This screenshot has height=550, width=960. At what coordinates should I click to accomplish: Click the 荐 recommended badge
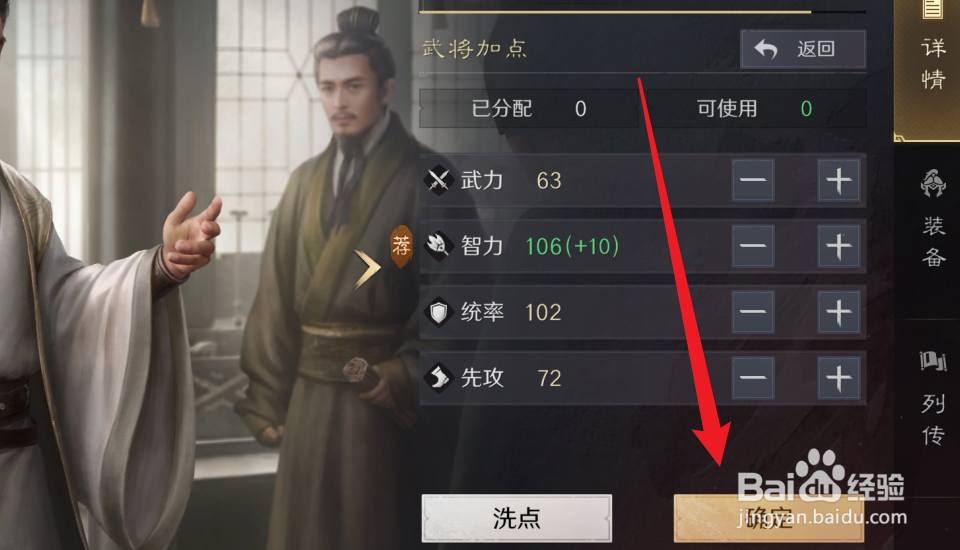click(402, 247)
